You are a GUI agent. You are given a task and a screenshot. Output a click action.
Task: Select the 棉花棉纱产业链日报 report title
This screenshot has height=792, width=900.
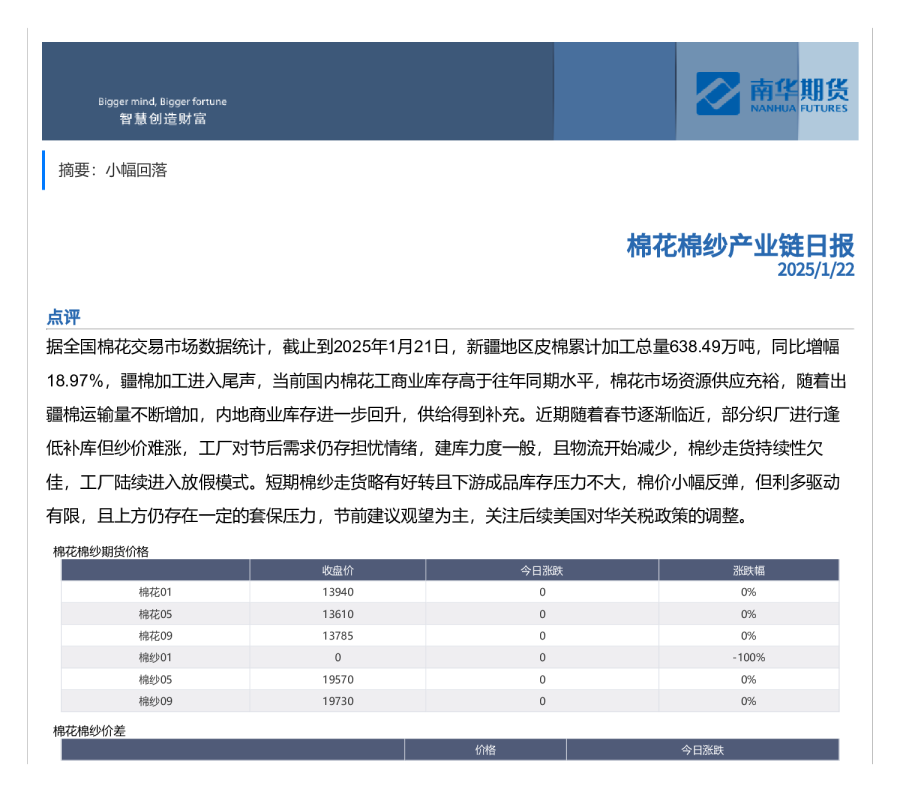tap(740, 246)
